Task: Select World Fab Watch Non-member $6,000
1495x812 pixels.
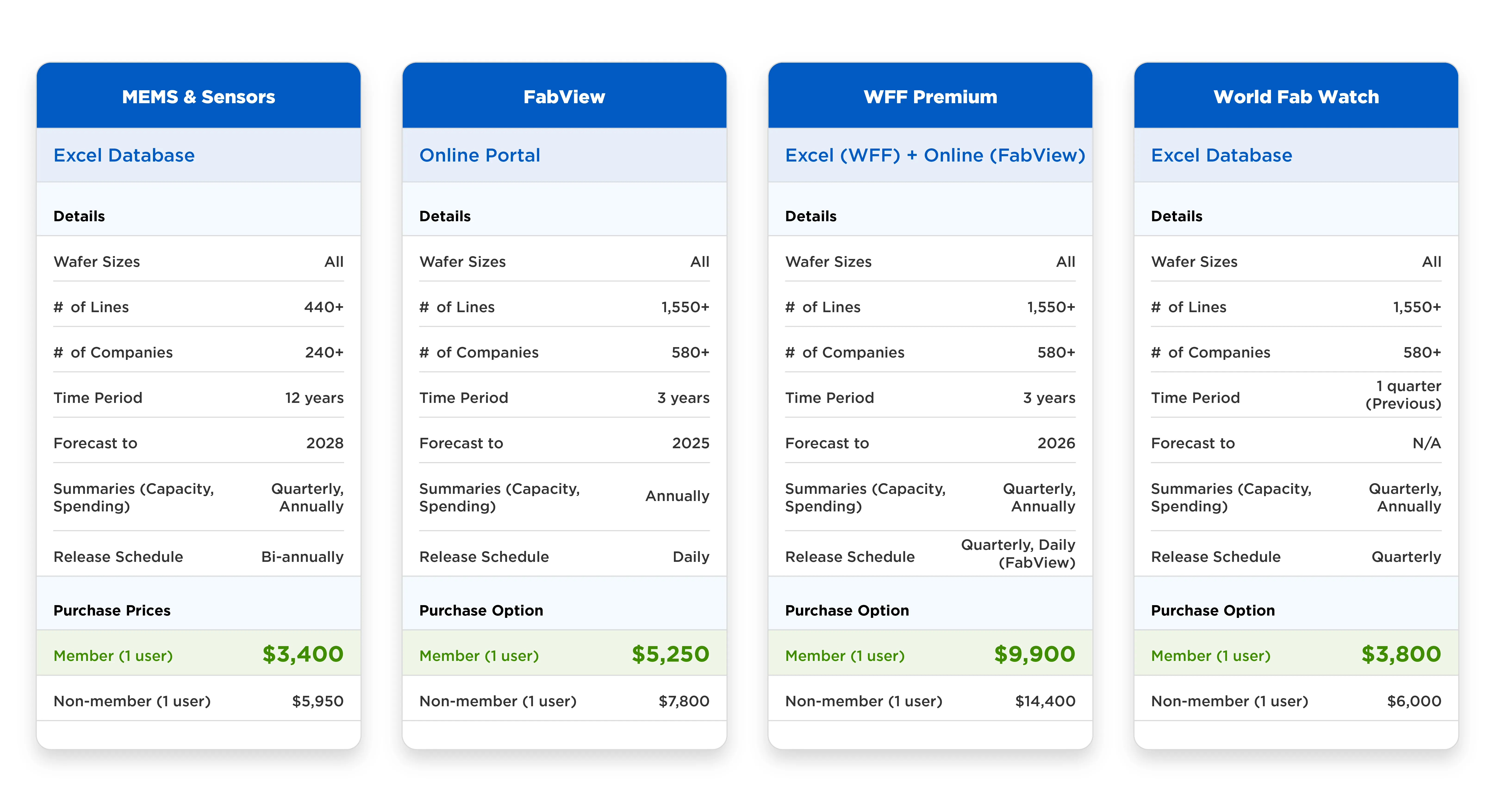Action: coord(1296,700)
